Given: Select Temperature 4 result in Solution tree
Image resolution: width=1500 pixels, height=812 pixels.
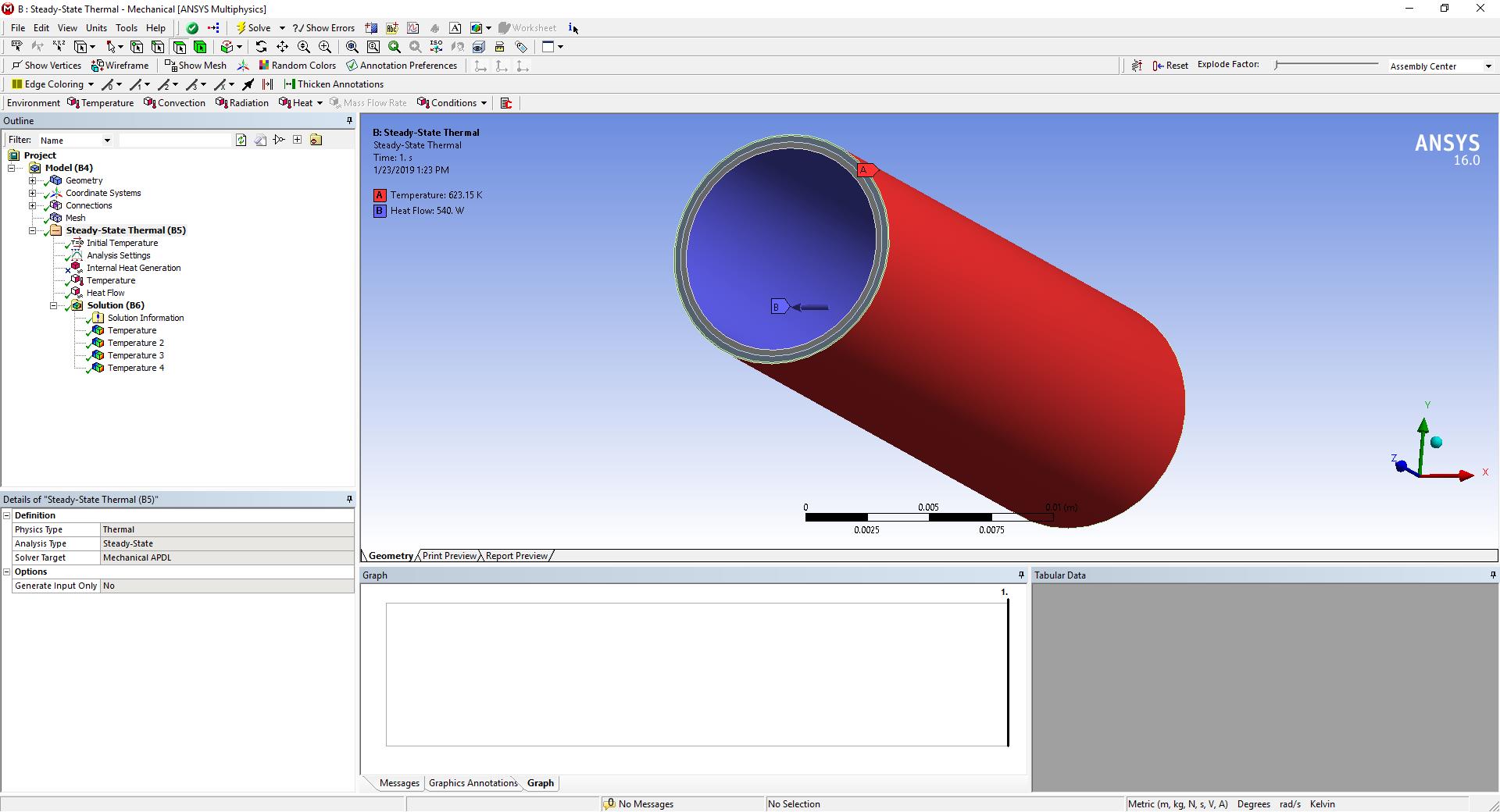Looking at the screenshot, I should coord(137,367).
